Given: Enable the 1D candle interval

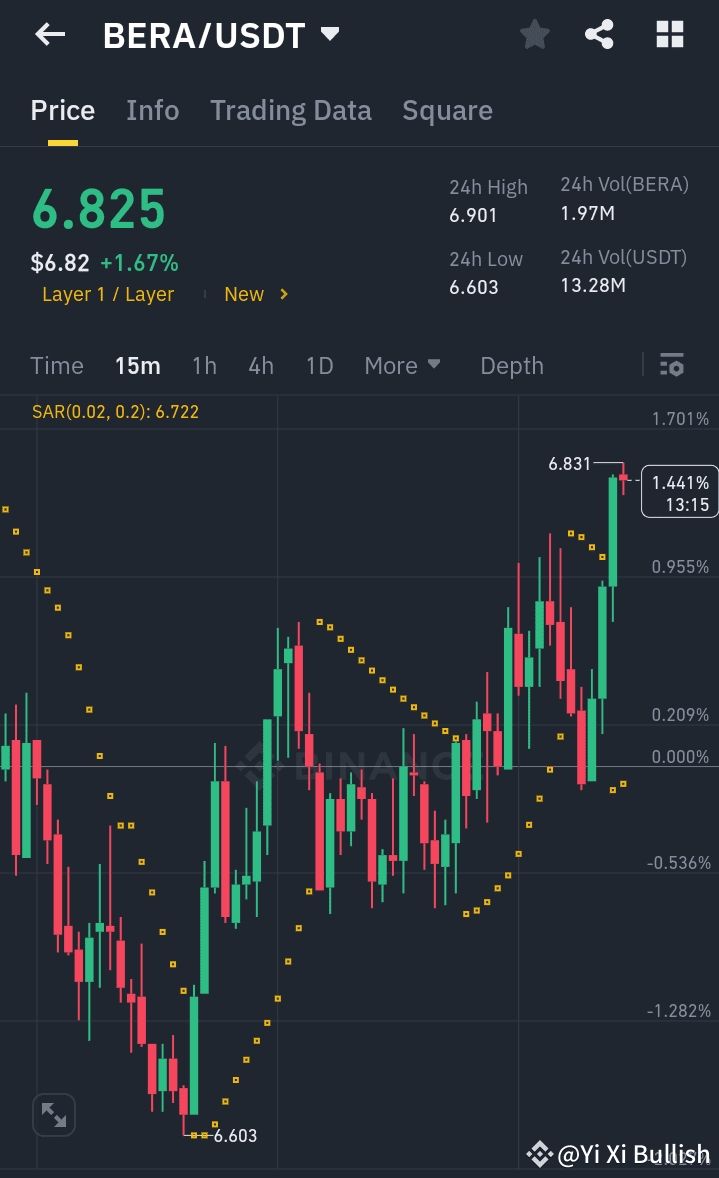Looking at the screenshot, I should (x=319, y=366).
